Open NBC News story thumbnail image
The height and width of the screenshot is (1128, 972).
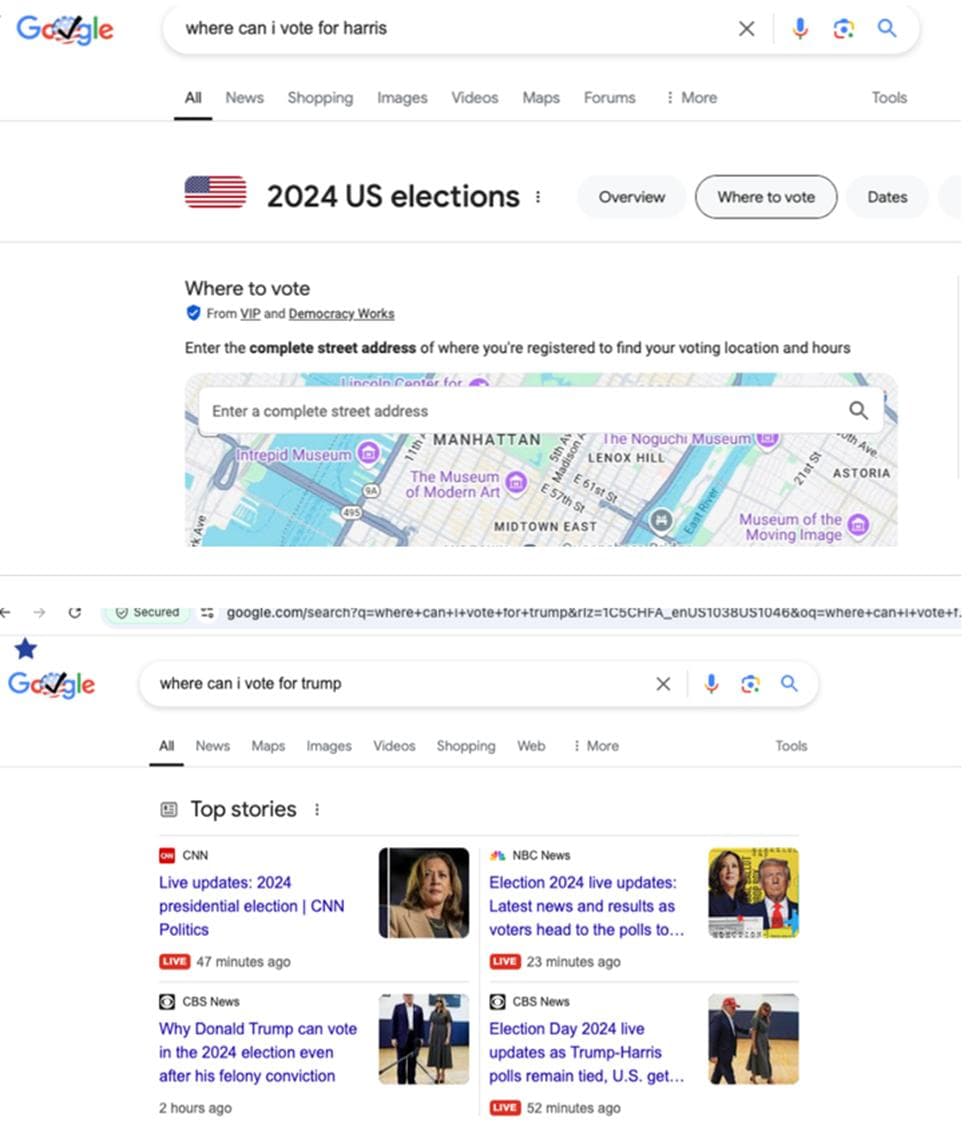coord(753,893)
